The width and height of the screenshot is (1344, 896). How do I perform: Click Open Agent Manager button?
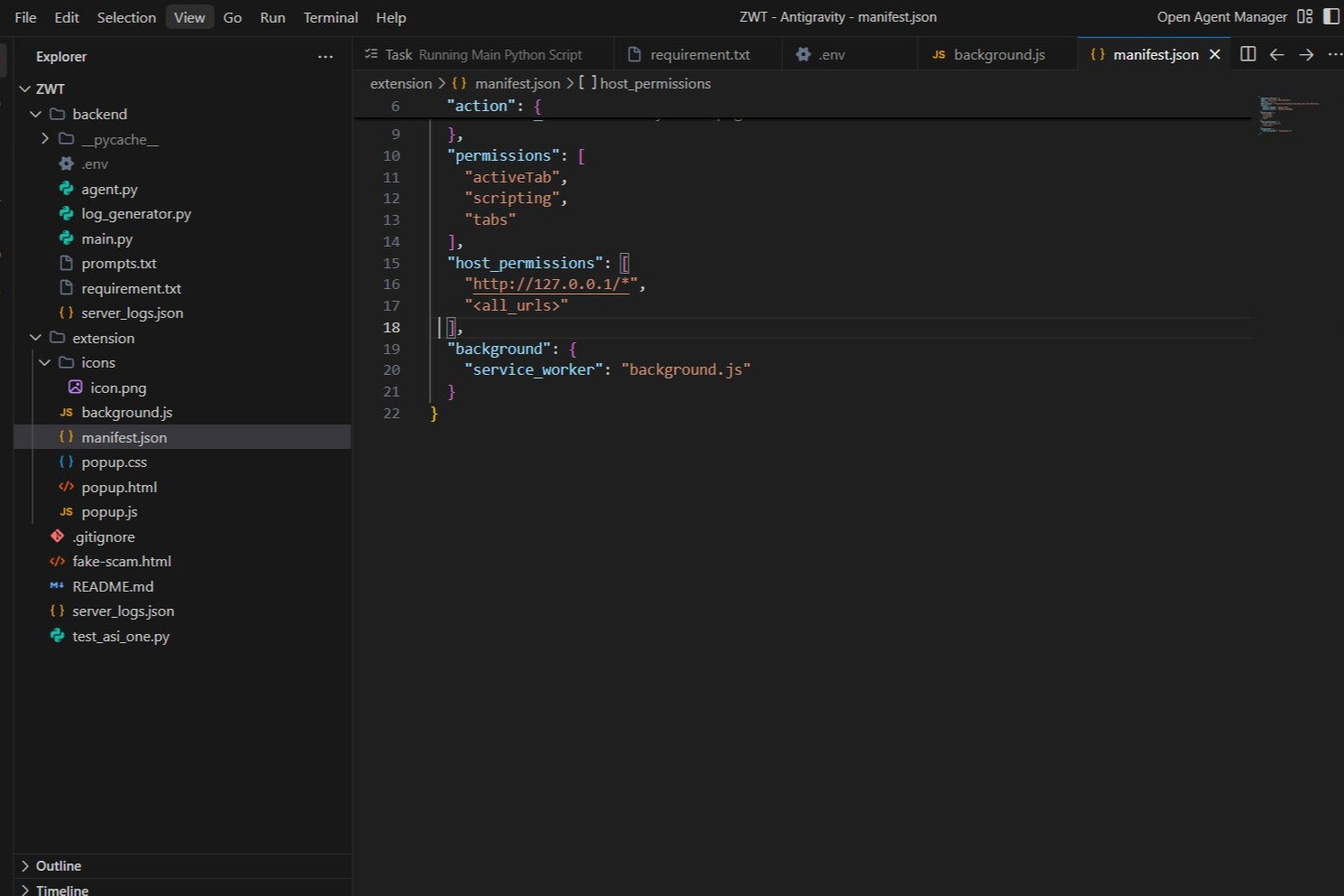1221,16
